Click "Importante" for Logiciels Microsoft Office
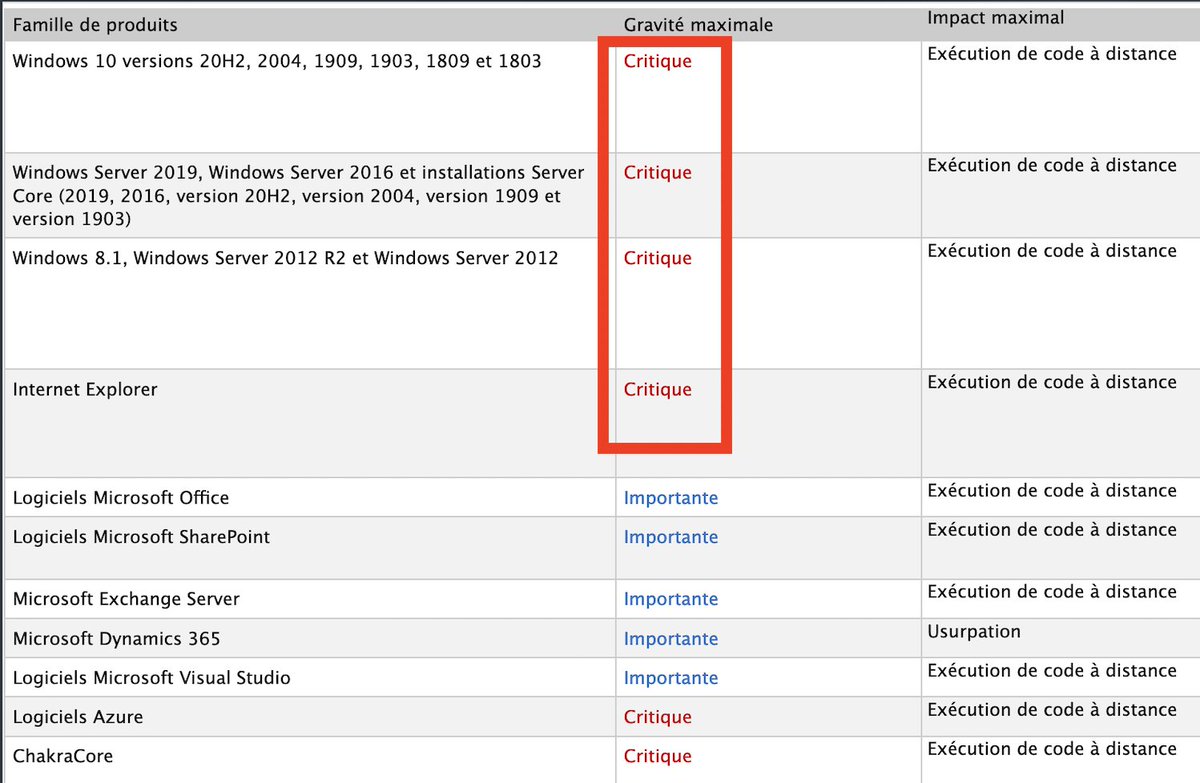This screenshot has width=1200, height=783. point(671,498)
